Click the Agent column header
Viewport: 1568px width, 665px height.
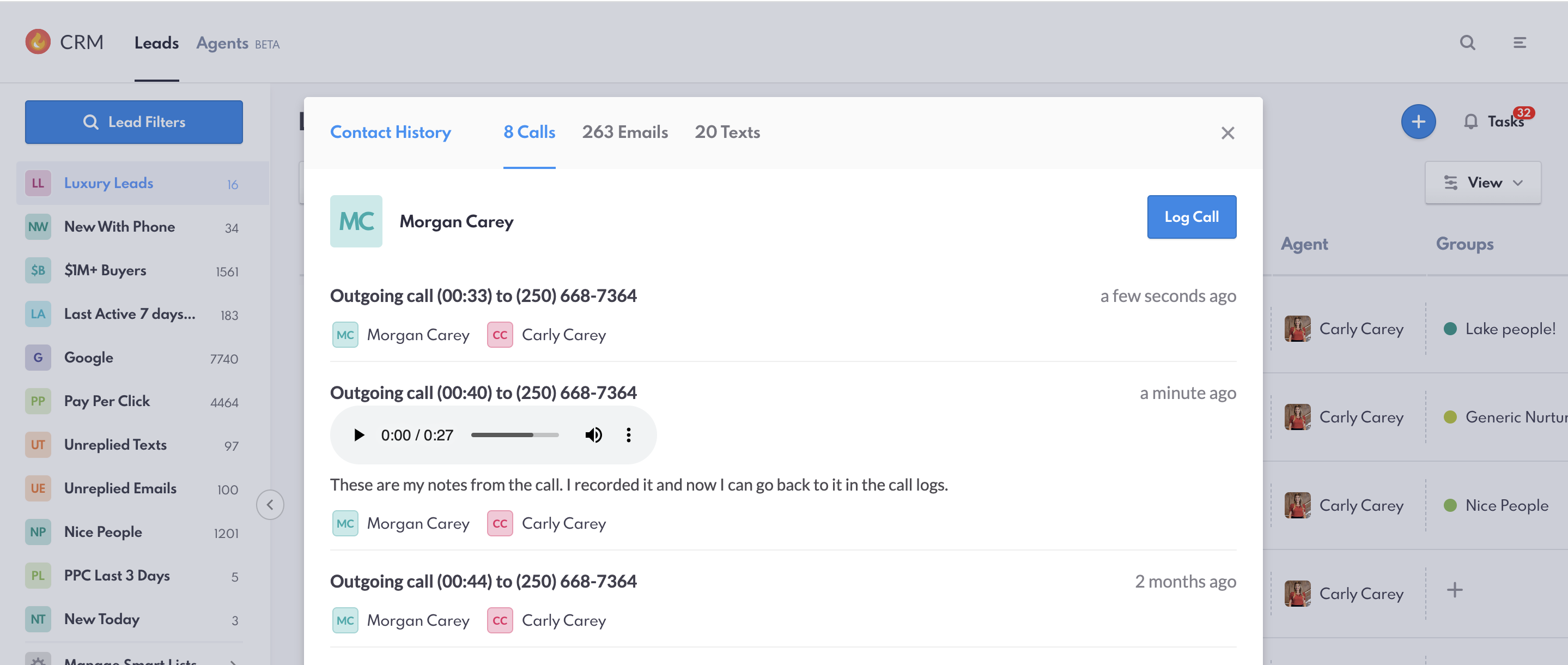1304,244
